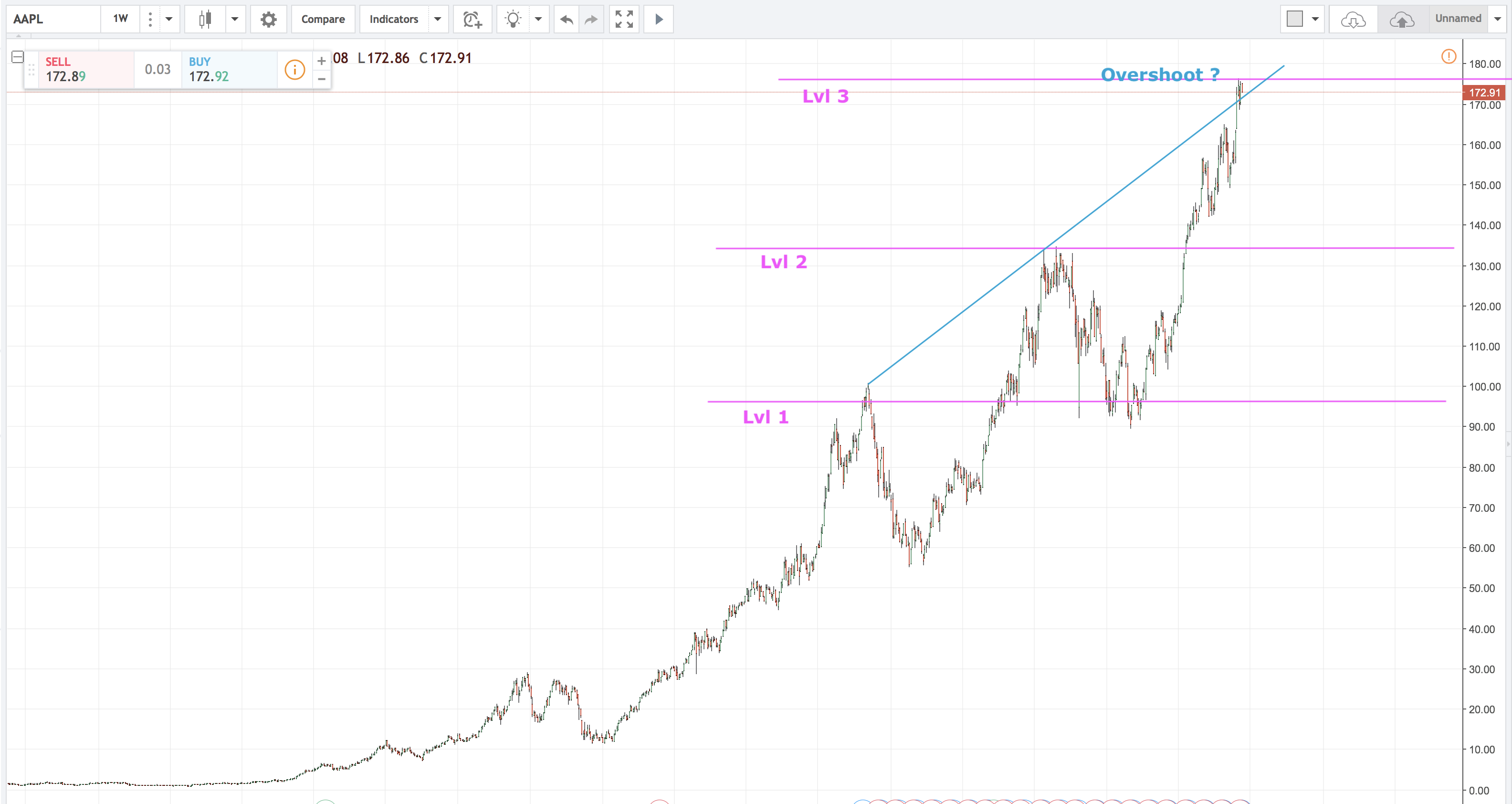Open order info orange i icon
1512x804 pixels.
pos(294,70)
